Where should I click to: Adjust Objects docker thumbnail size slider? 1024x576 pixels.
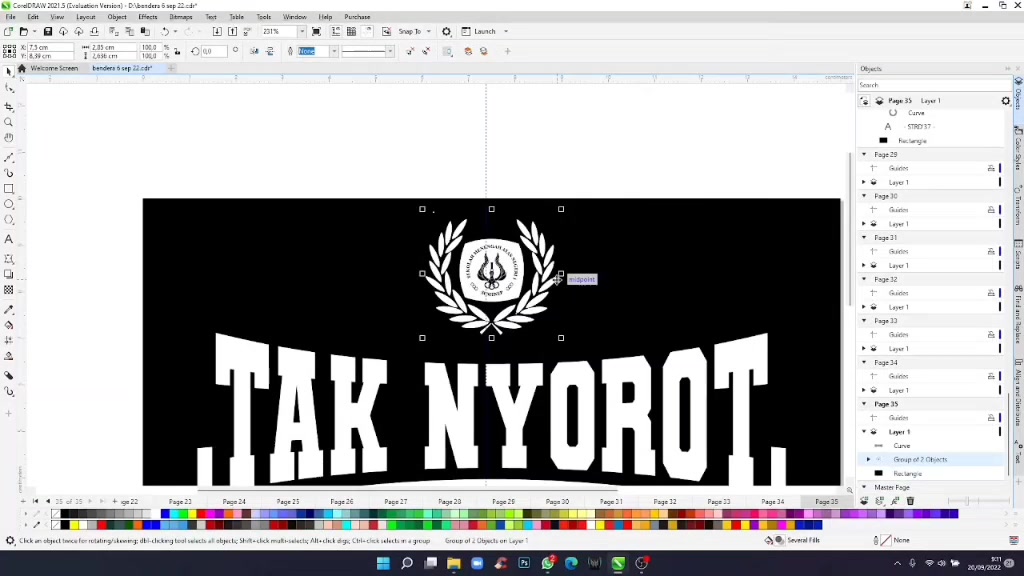coord(967,501)
